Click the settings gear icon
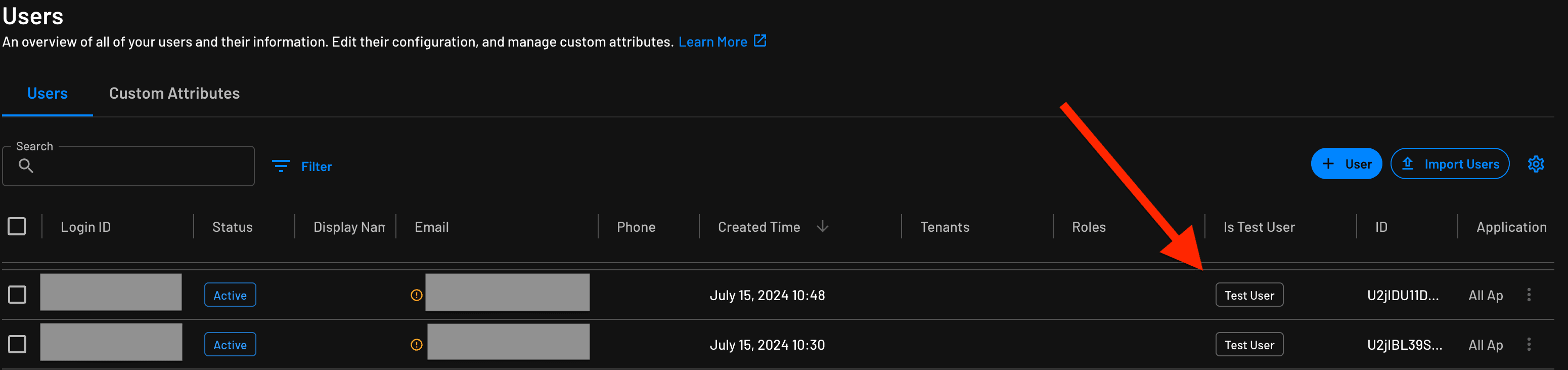The height and width of the screenshot is (370, 1568). pyautogui.click(x=1536, y=163)
